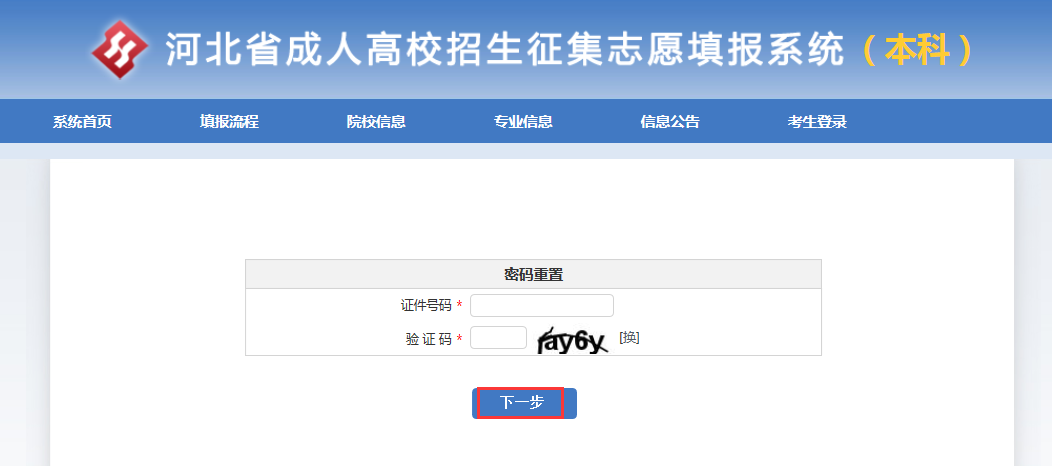View the 信息公告 section
This screenshot has height=466, width=1052.
point(670,122)
